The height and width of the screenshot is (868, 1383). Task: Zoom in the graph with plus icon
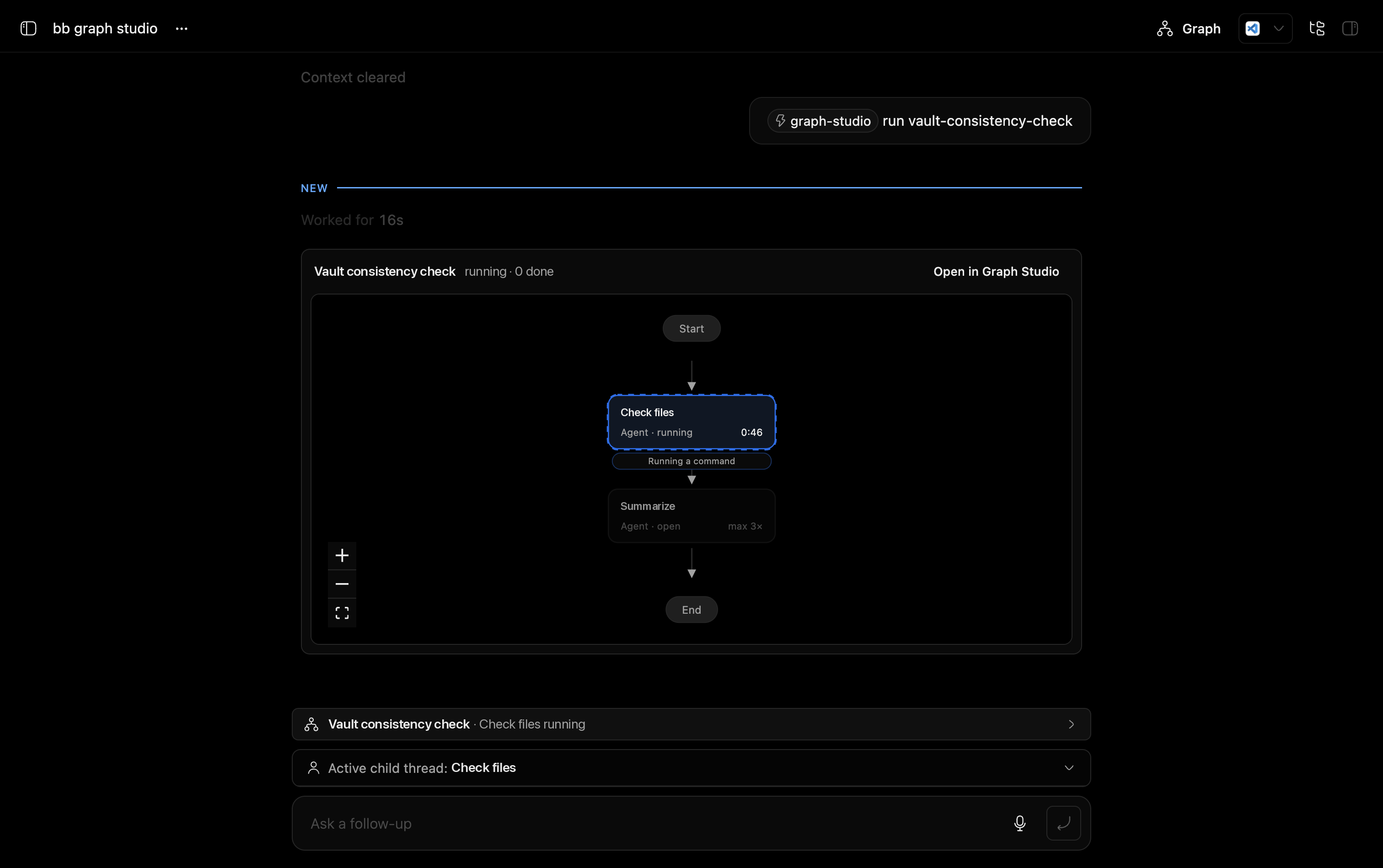(342, 556)
